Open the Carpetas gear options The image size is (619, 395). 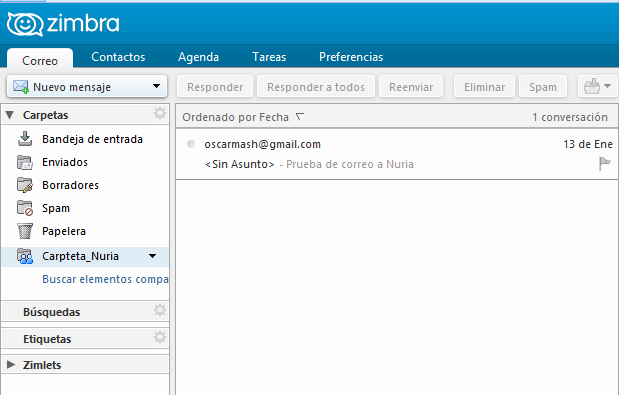pos(160,114)
